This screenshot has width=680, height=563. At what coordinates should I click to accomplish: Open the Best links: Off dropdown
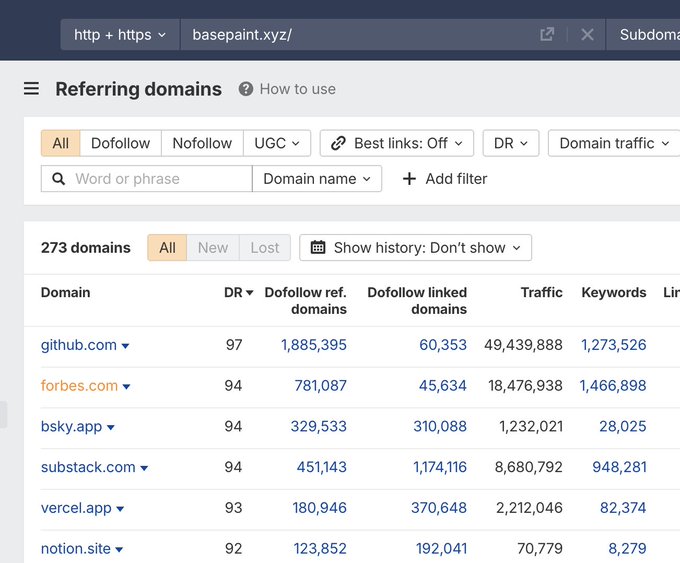[x=397, y=143]
